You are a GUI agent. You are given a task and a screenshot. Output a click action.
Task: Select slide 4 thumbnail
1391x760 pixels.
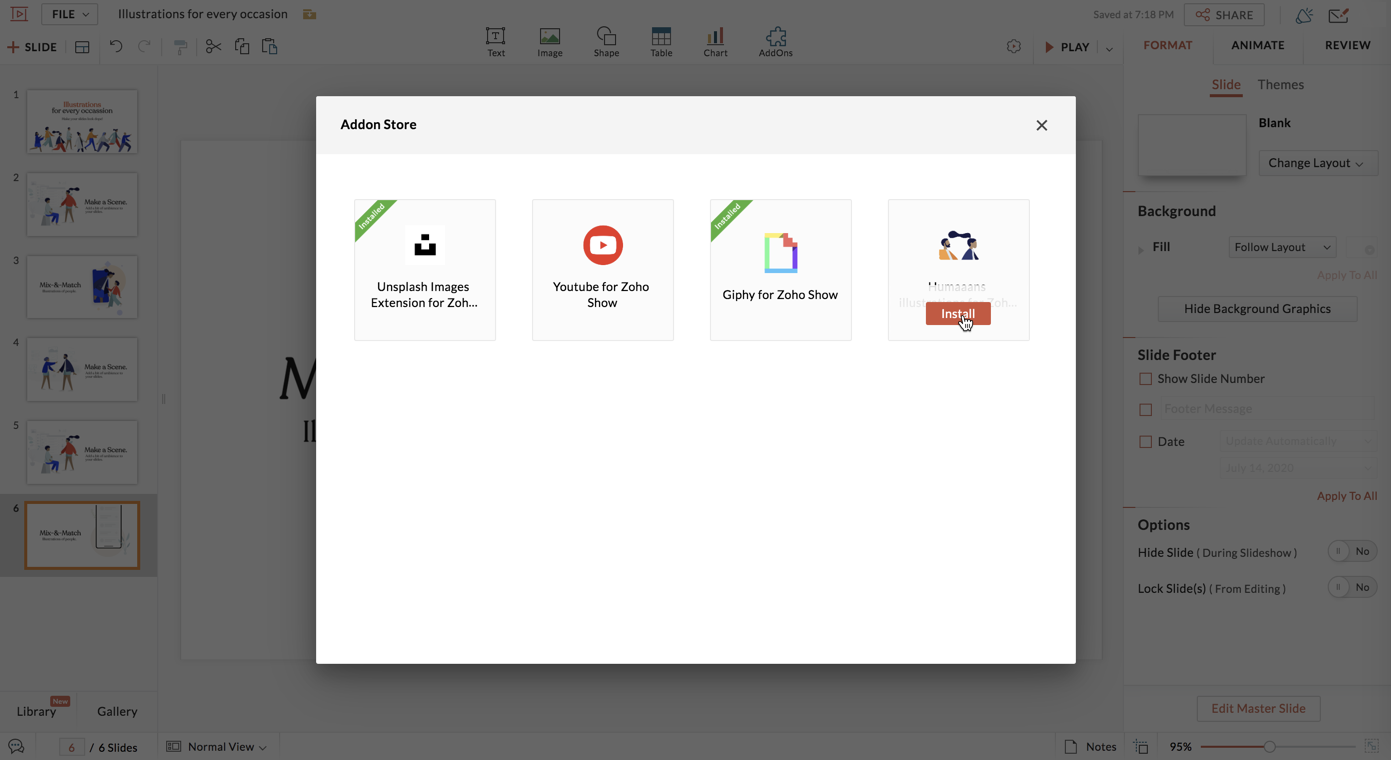tap(82, 369)
